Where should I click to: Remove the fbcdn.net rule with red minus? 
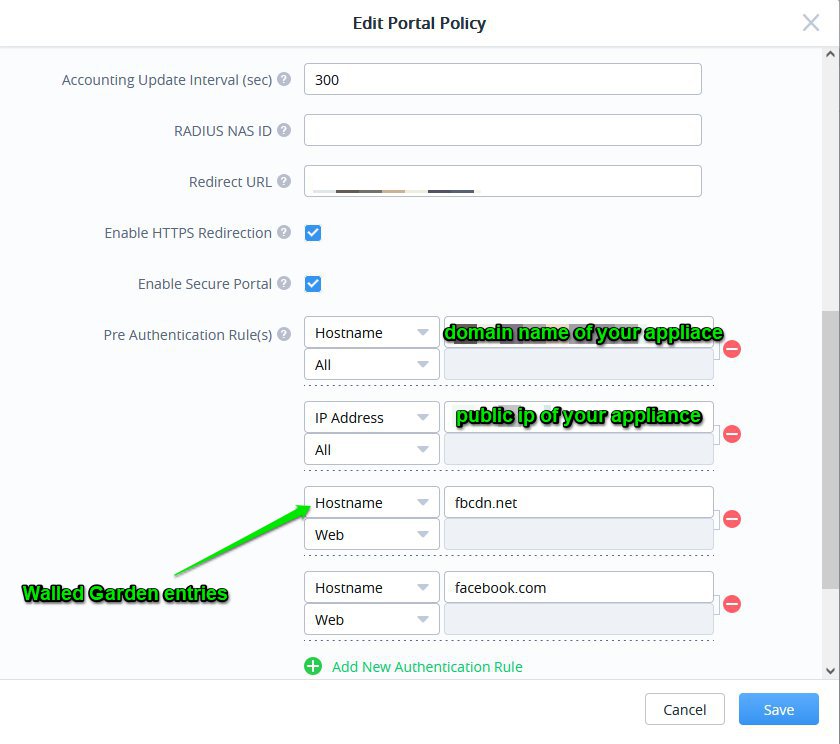[732, 519]
